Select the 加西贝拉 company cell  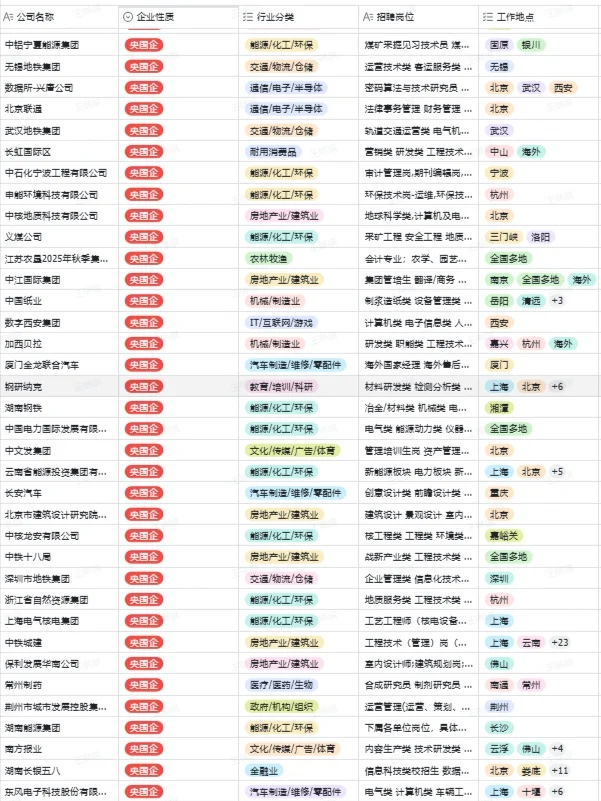tap(59, 344)
